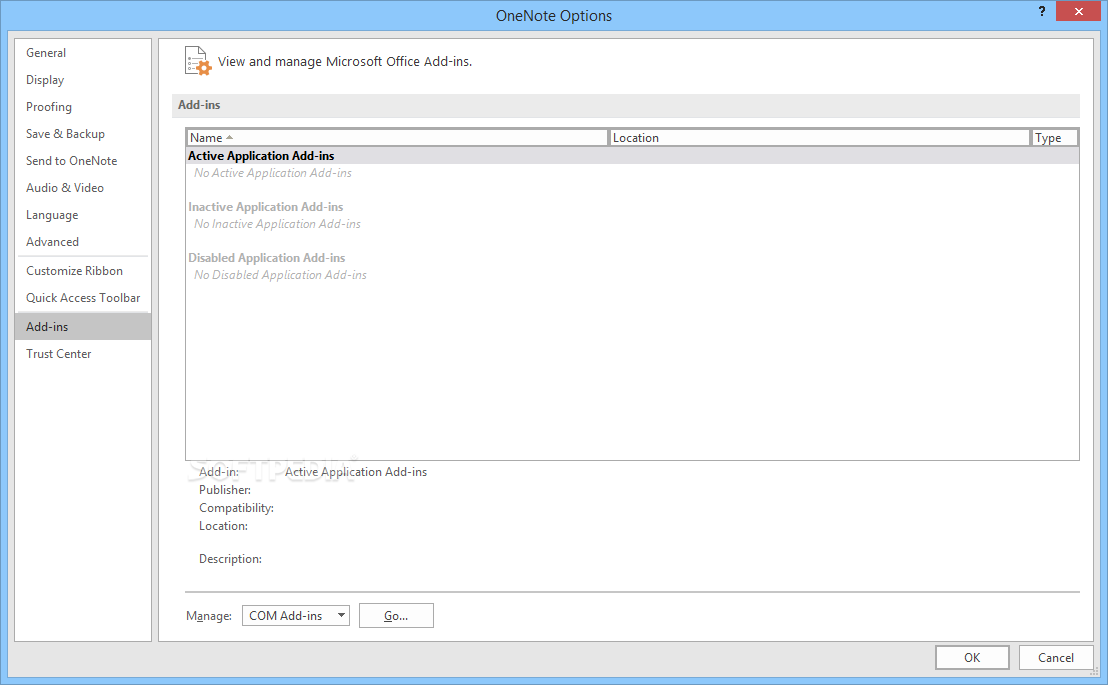Select Disabled Application Add-ins group header
The width and height of the screenshot is (1108, 685).
coord(266,258)
